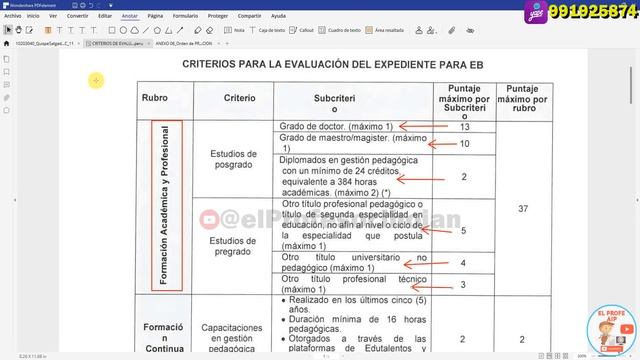Hide annotations using the eye icon
This screenshot has height=360, width=640.
tap(470, 30)
